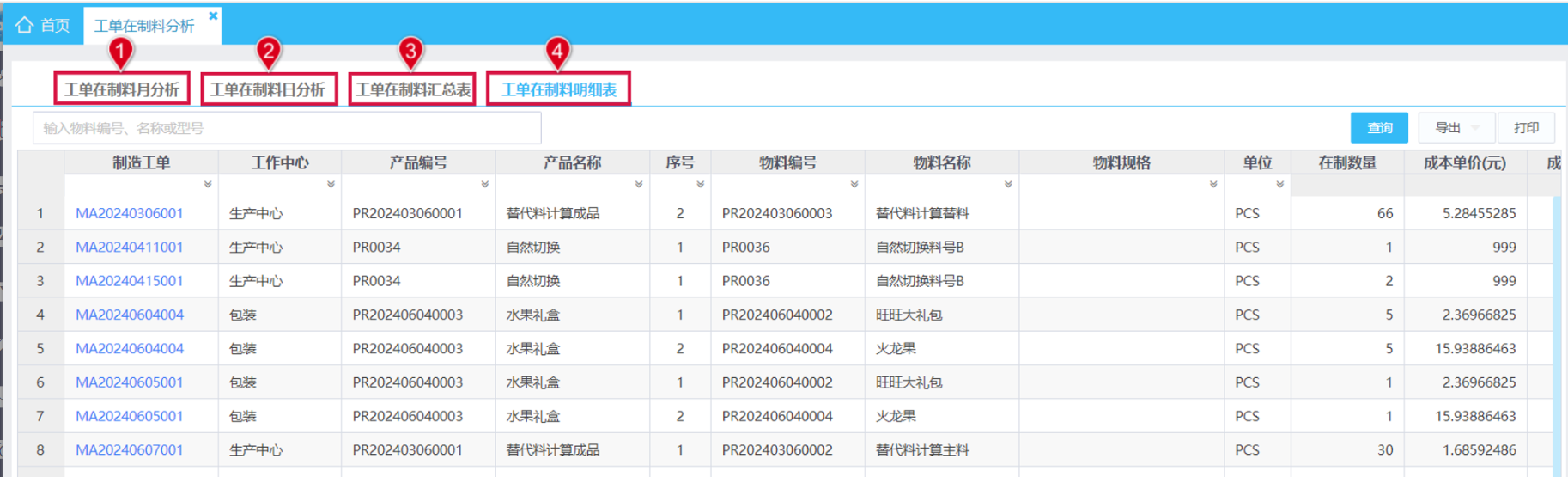Open work order MA20240411001

pos(129,247)
